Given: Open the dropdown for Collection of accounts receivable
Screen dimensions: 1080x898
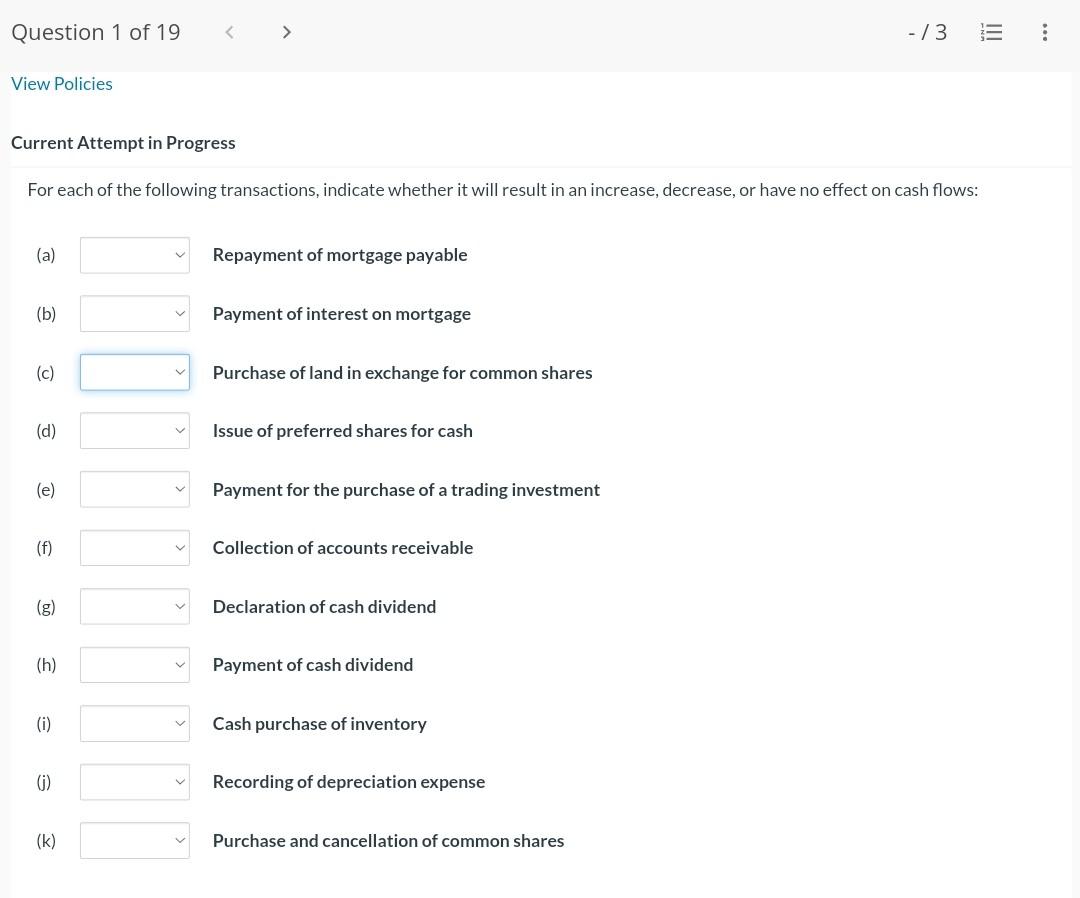Looking at the screenshot, I should click(134, 547).
